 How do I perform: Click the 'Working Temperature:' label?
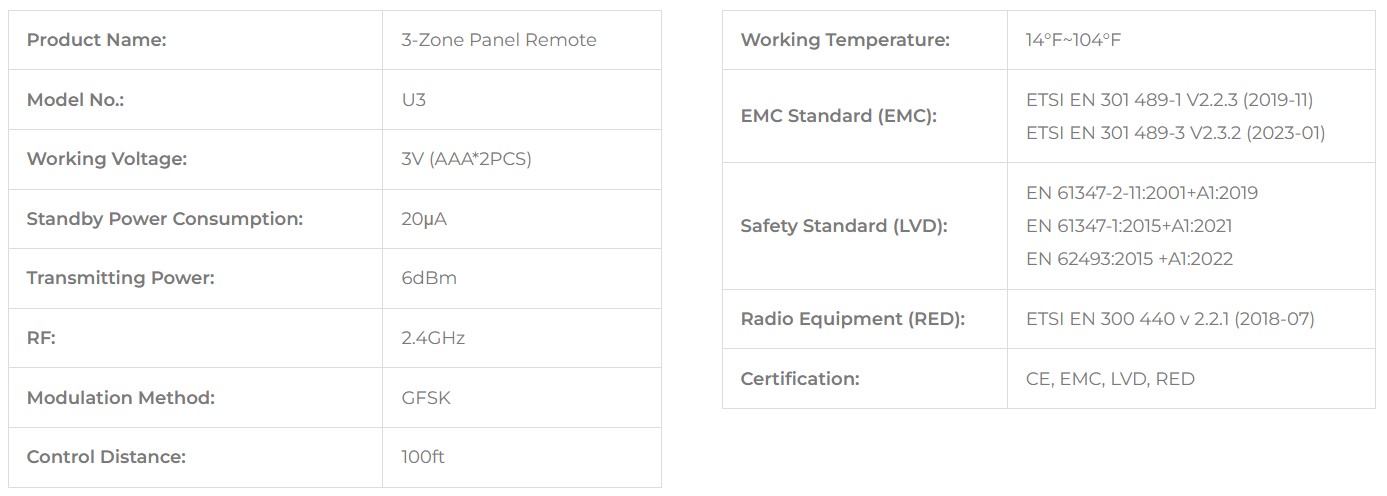pyautogui.click(x=845, y=40)
